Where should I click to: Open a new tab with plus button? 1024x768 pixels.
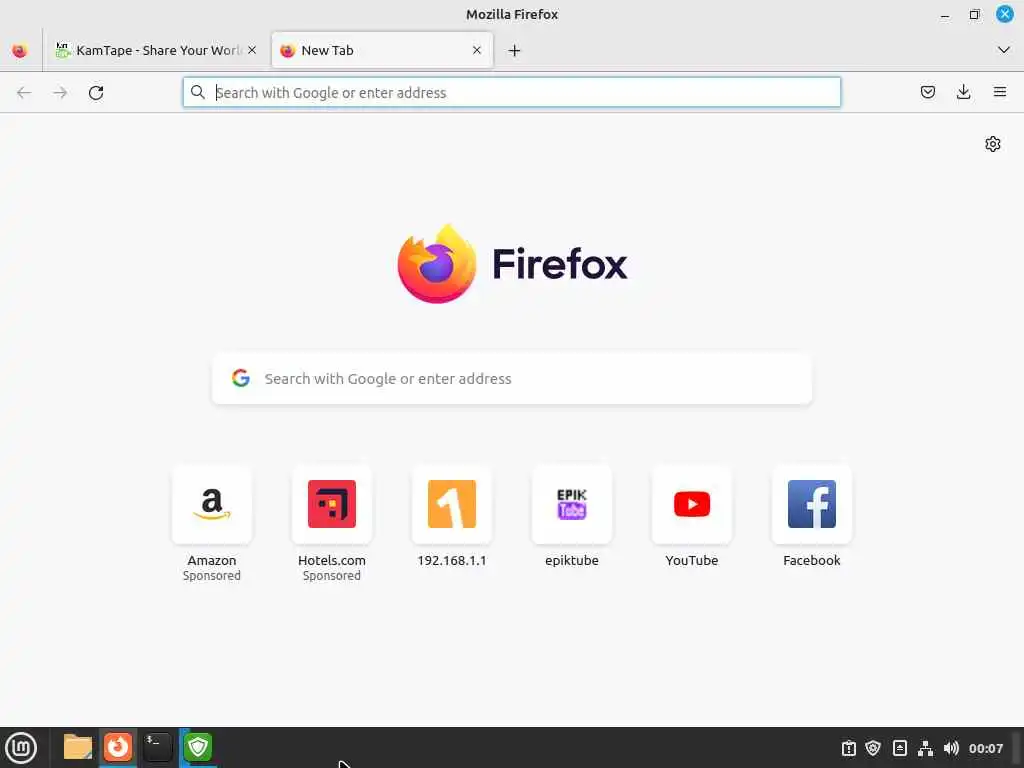(x=515, y=50)
